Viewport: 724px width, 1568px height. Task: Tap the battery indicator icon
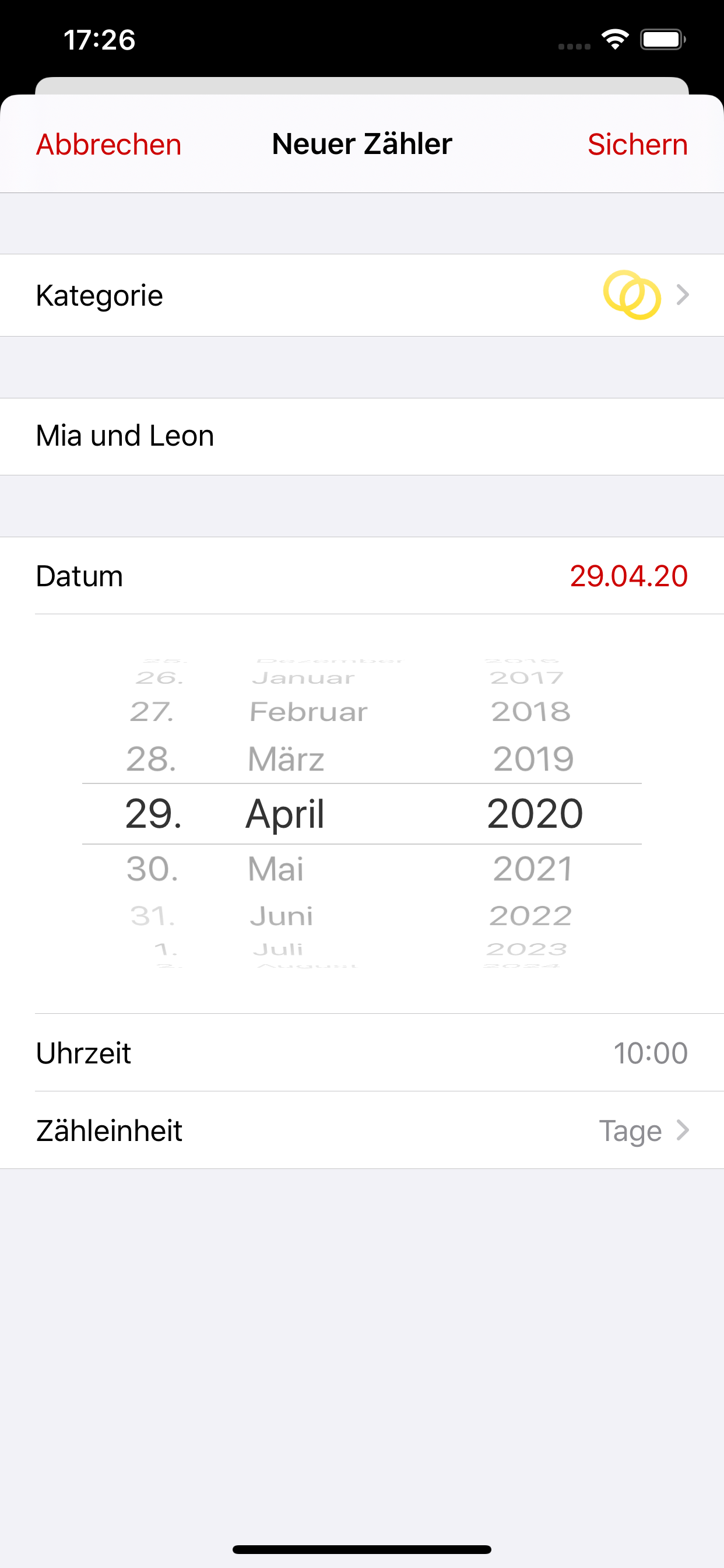click(662, 40)
